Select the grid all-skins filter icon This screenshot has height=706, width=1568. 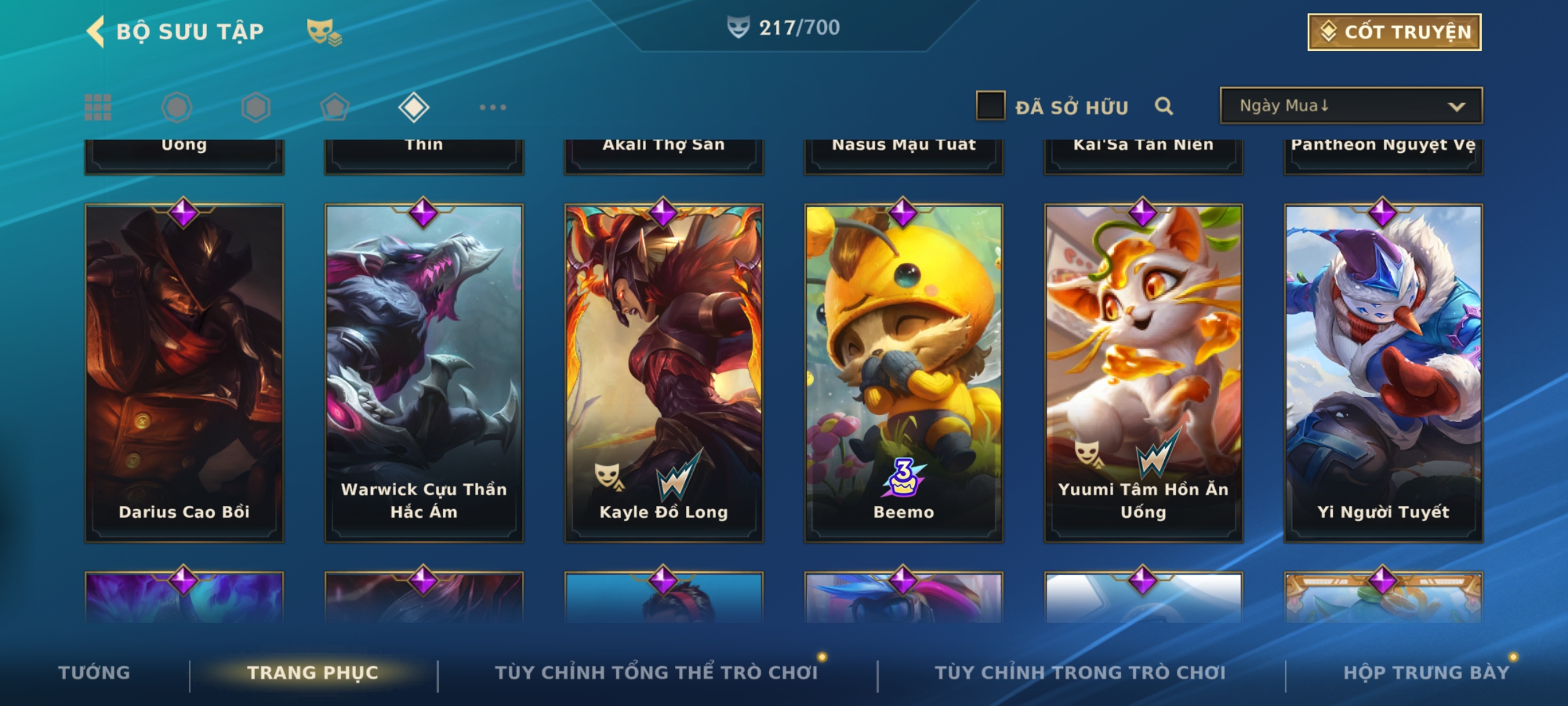[98, 107]
